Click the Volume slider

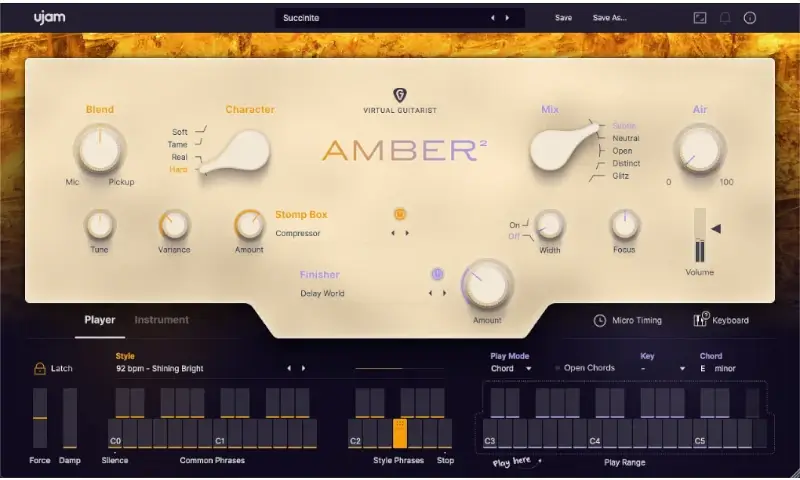point(700,238)
